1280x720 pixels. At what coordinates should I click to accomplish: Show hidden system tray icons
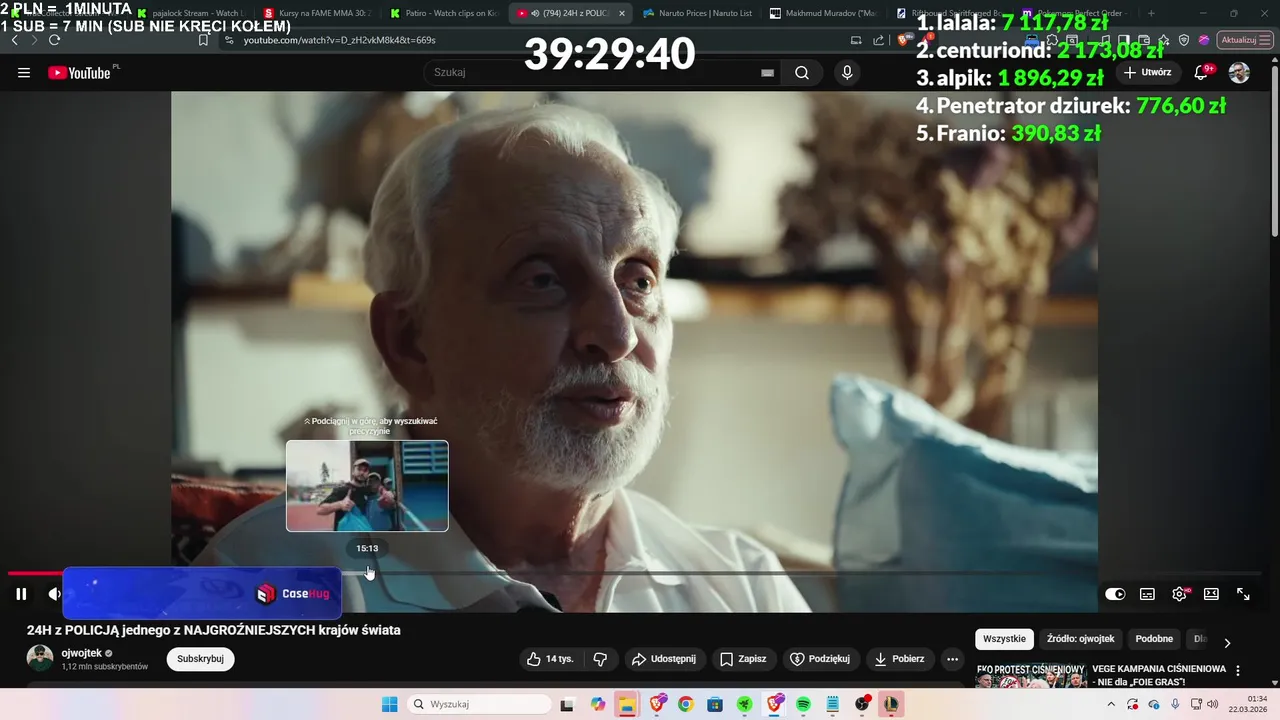(x=1111, y=704)
